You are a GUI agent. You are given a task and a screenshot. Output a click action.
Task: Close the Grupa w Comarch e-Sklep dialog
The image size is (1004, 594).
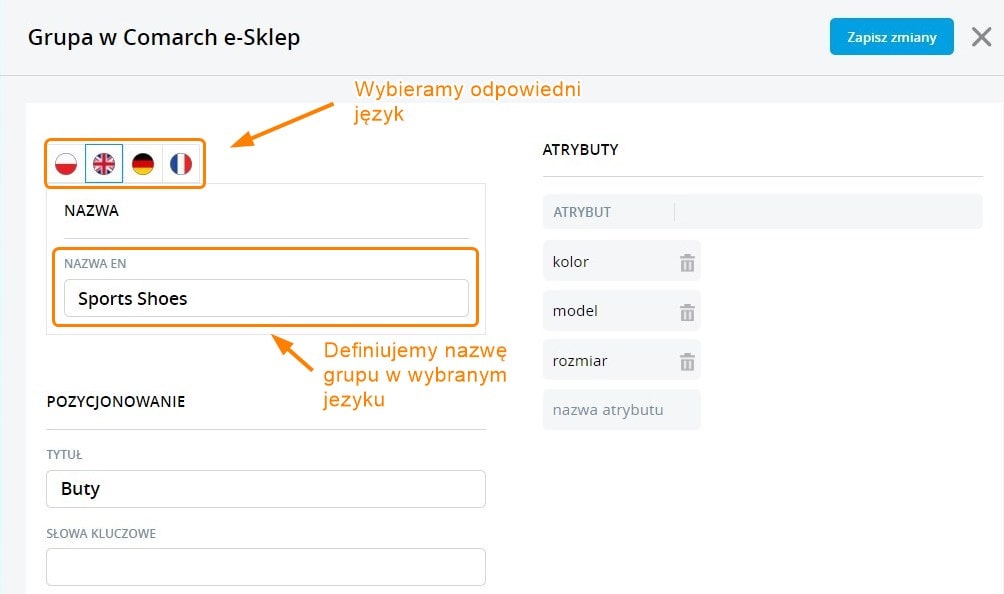coord(981,38)
